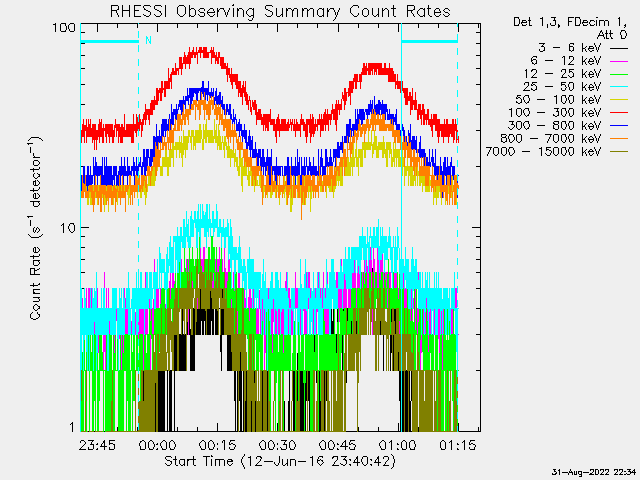Click the red curve's first peak near 00:15
Image resolution: width=640 pixels, height=480 pixels.
tap(204, 52)
